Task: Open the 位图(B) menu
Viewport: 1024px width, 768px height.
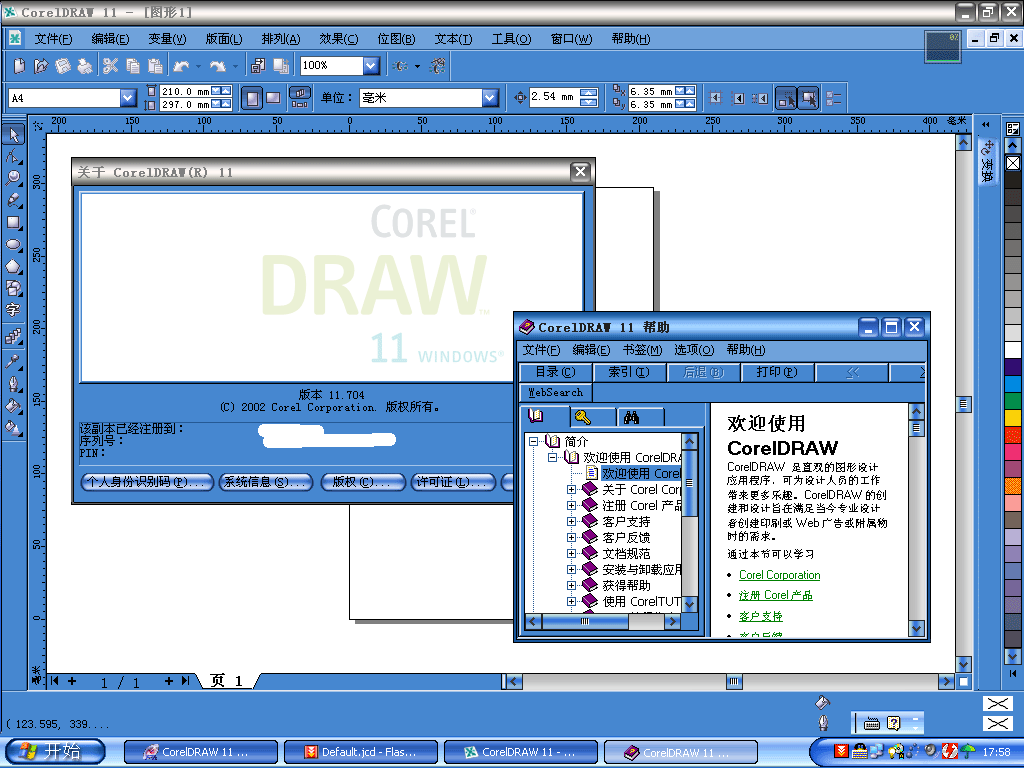Action: tap(396, 39)
